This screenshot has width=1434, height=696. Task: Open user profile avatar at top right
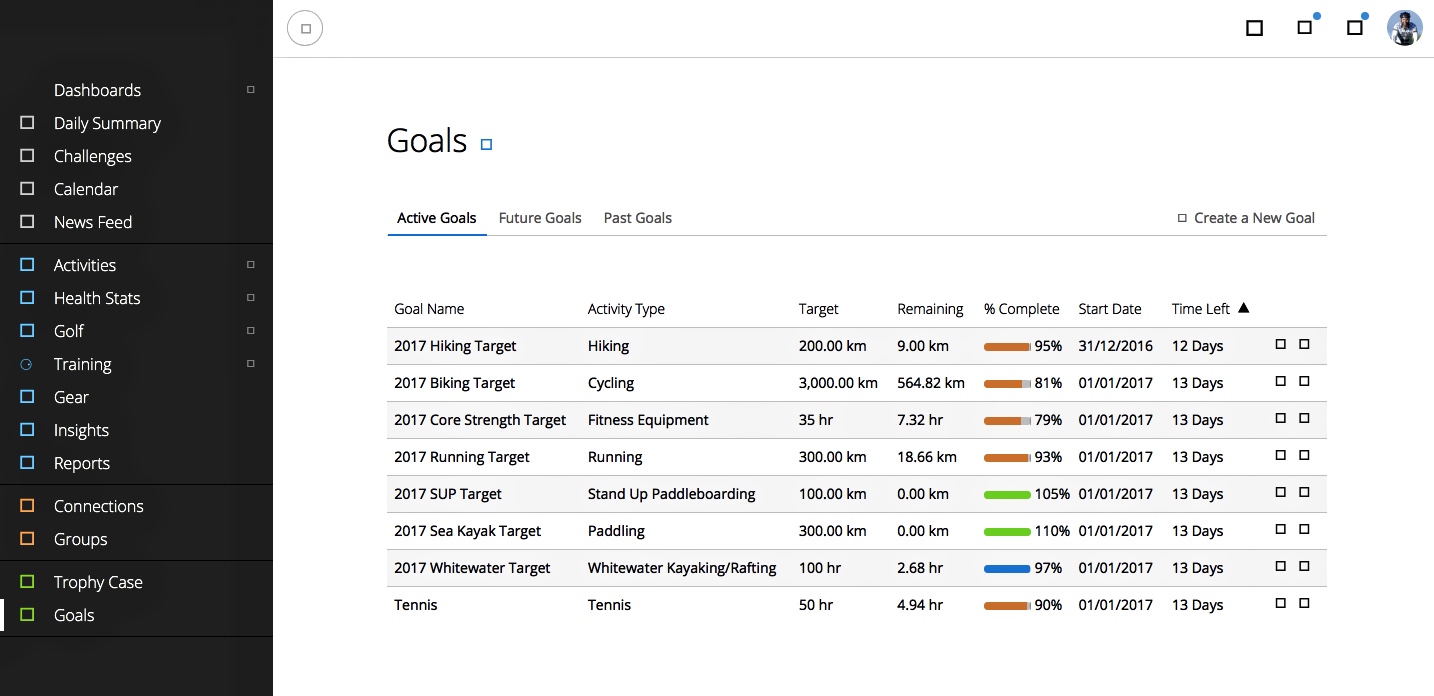[1404, 28]
